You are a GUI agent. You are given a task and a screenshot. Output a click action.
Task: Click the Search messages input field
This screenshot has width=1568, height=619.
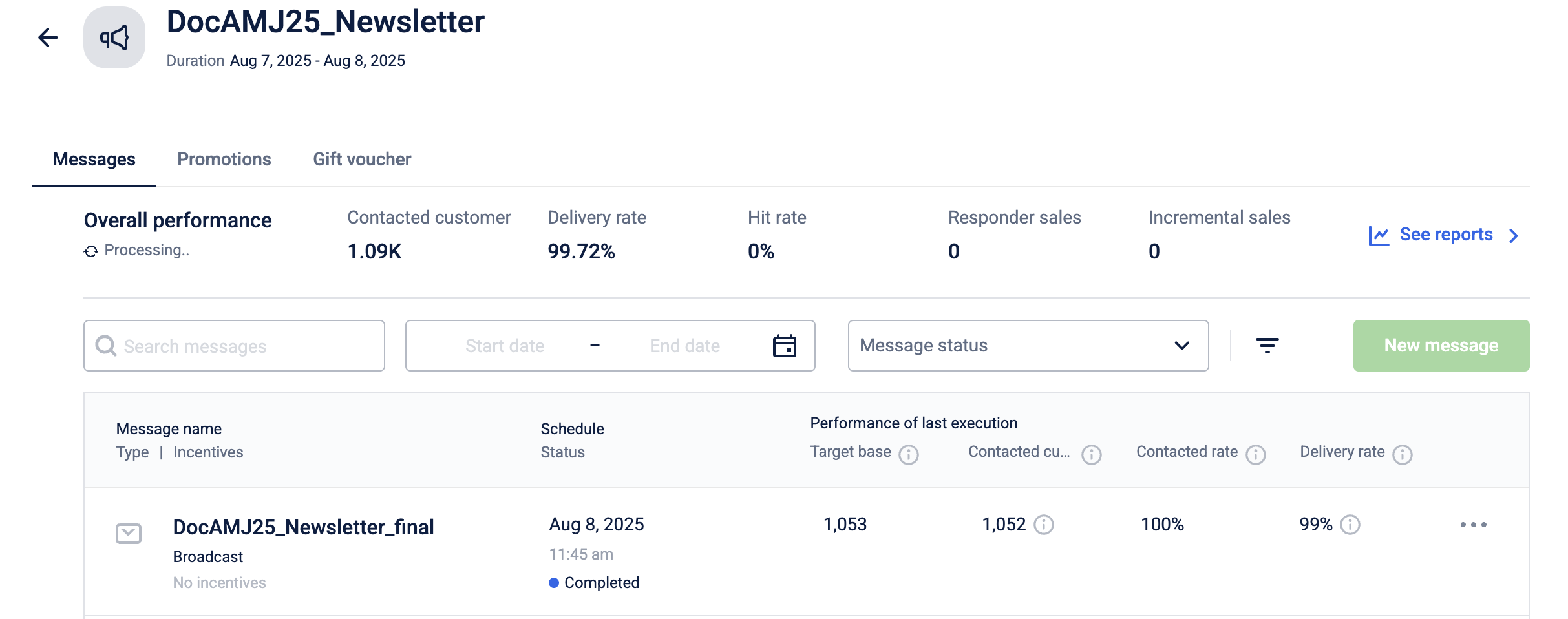(x=246, y=346)
